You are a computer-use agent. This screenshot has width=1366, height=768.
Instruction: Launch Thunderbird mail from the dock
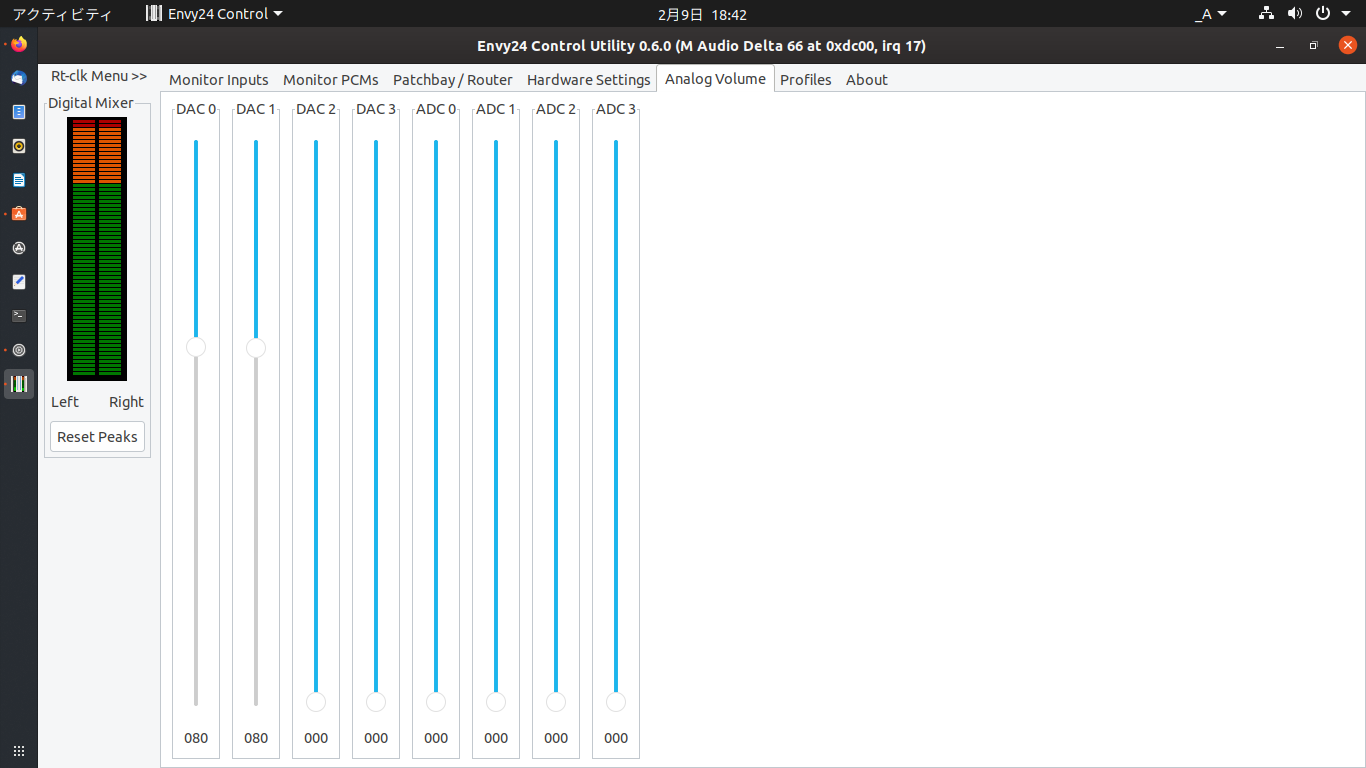19,78
